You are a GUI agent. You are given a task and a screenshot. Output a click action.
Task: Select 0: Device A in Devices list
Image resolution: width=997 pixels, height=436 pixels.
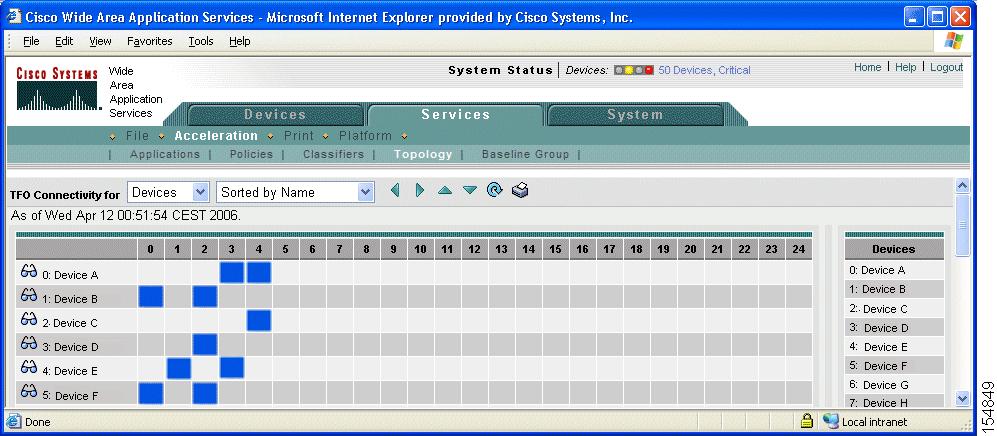(894, 270)
